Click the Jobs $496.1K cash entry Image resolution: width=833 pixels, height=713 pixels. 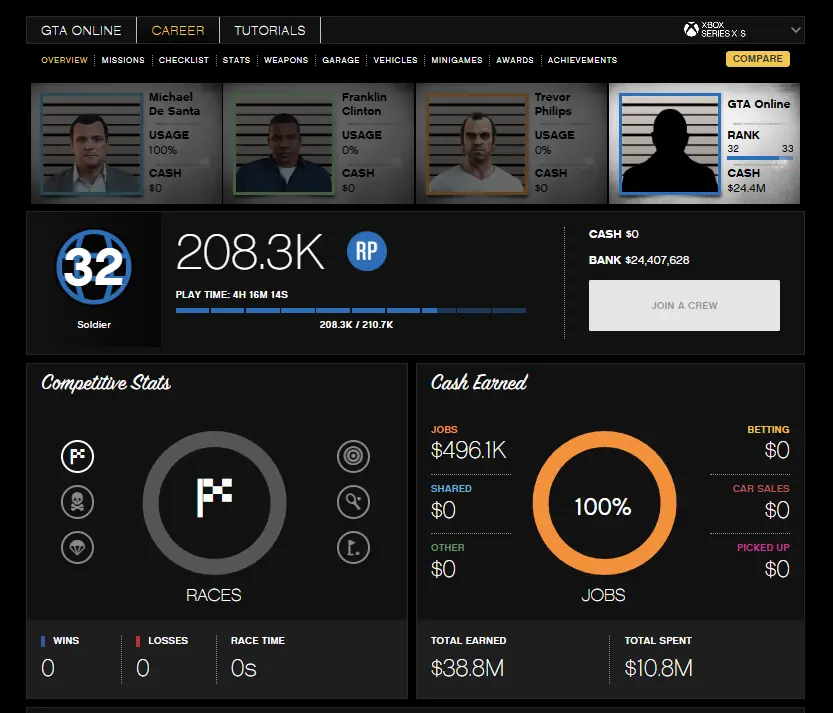(469, 443)
